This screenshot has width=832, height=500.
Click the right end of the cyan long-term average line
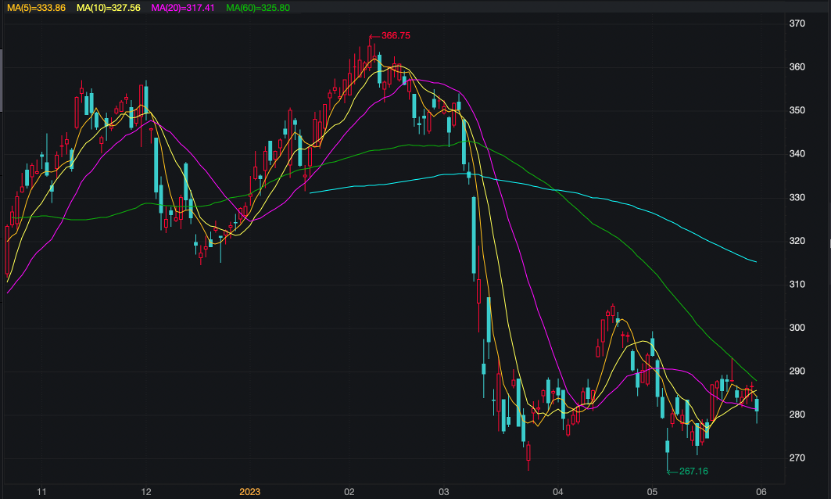click(x=755, y=261)
